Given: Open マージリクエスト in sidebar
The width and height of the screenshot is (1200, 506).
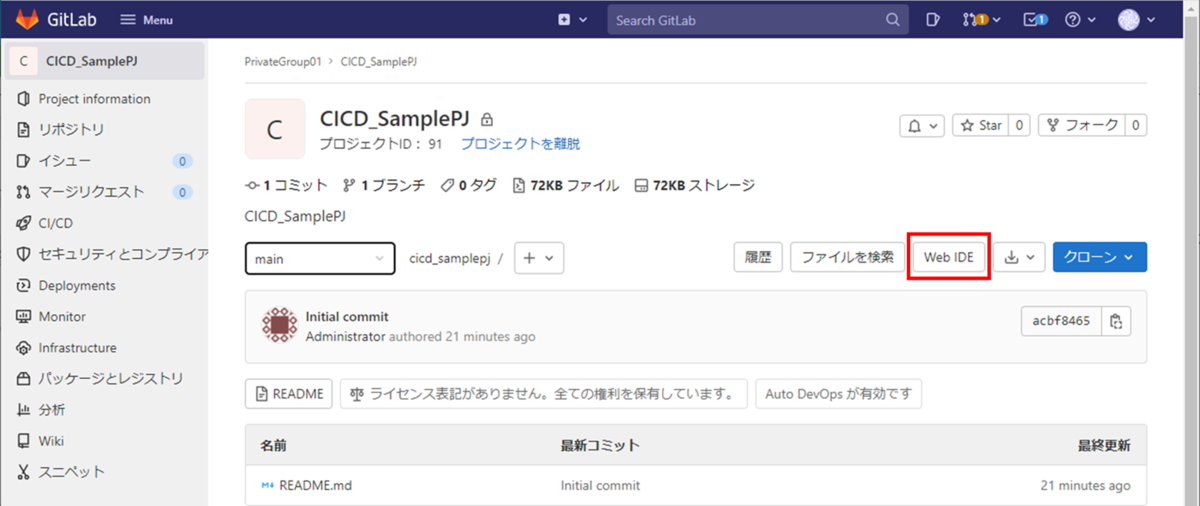Looking at the screenshot, I should click(91, 192).
